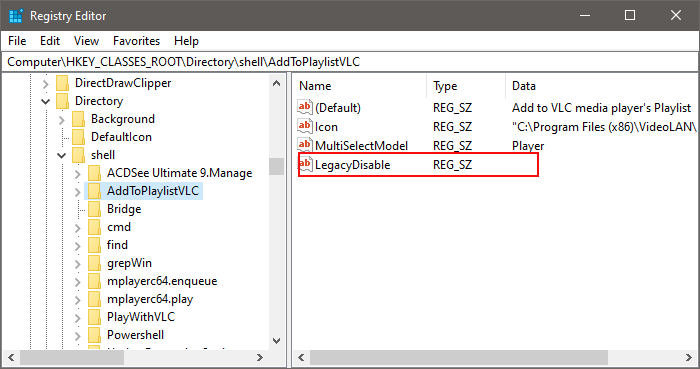Viewport: 700px width, 369px height.
Task: Select the MultiSelectModel value name
Action: point(361,146)
